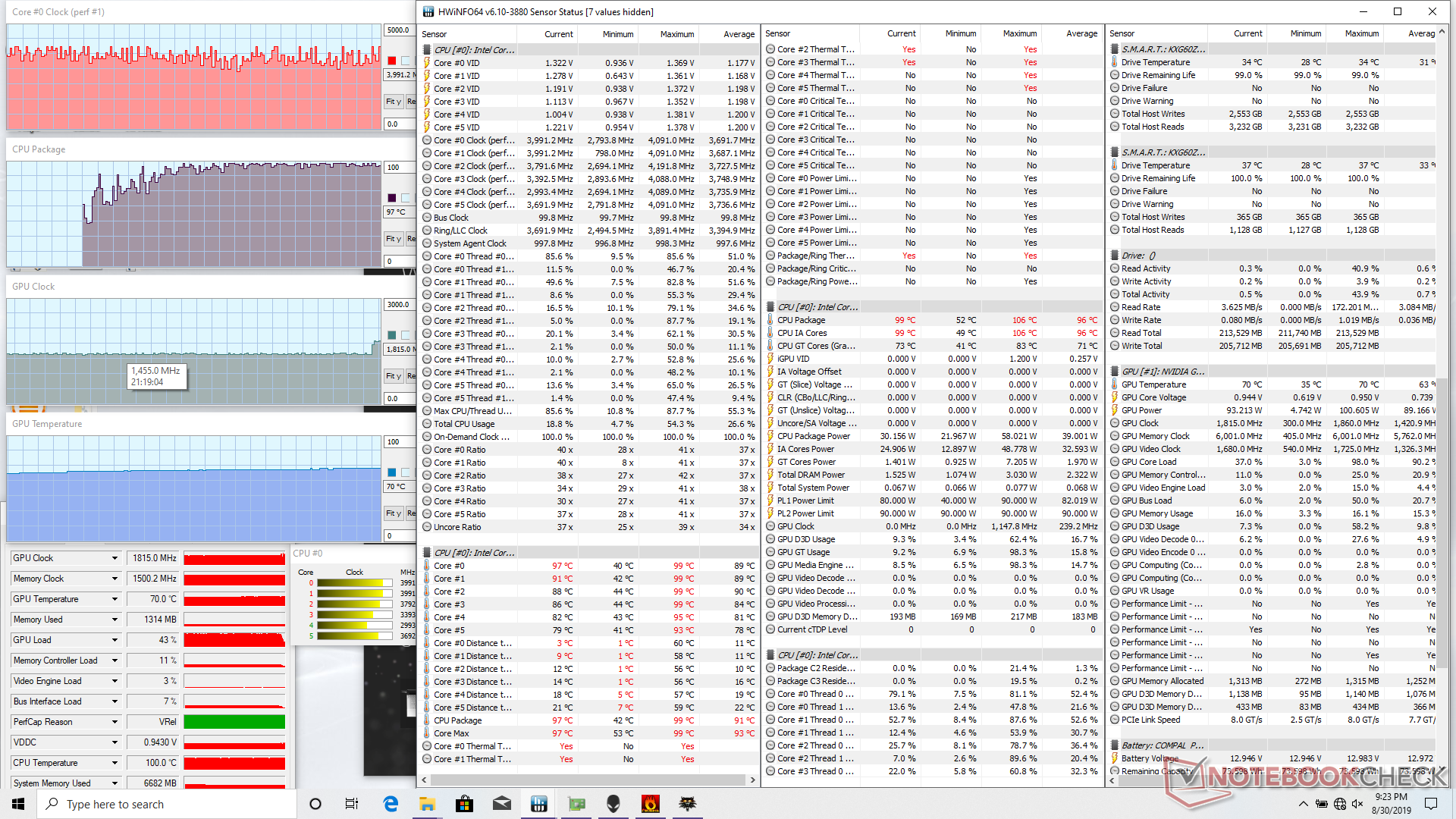Click Fit y button in GPU Temperature graph
The image size is (1456, 819).
coord(394,513)
